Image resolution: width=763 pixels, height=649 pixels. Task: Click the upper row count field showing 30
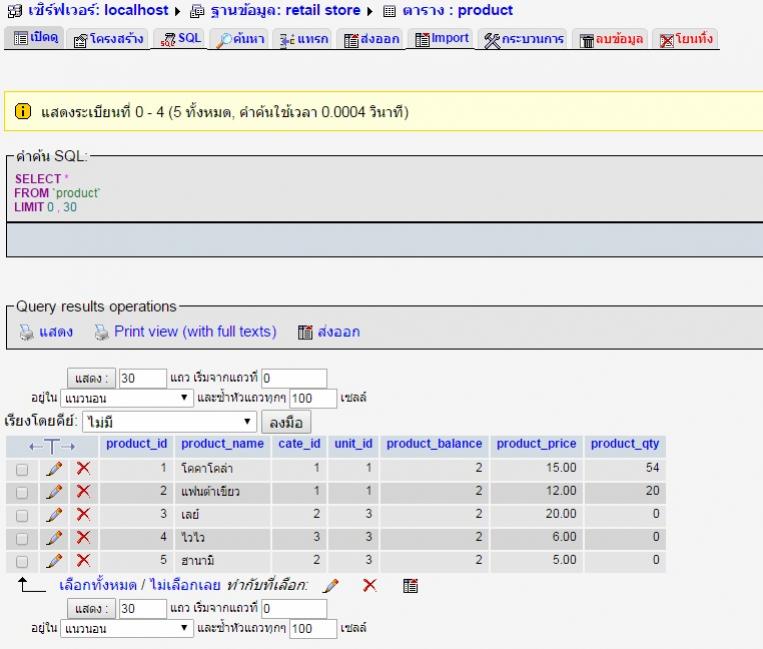141,378
